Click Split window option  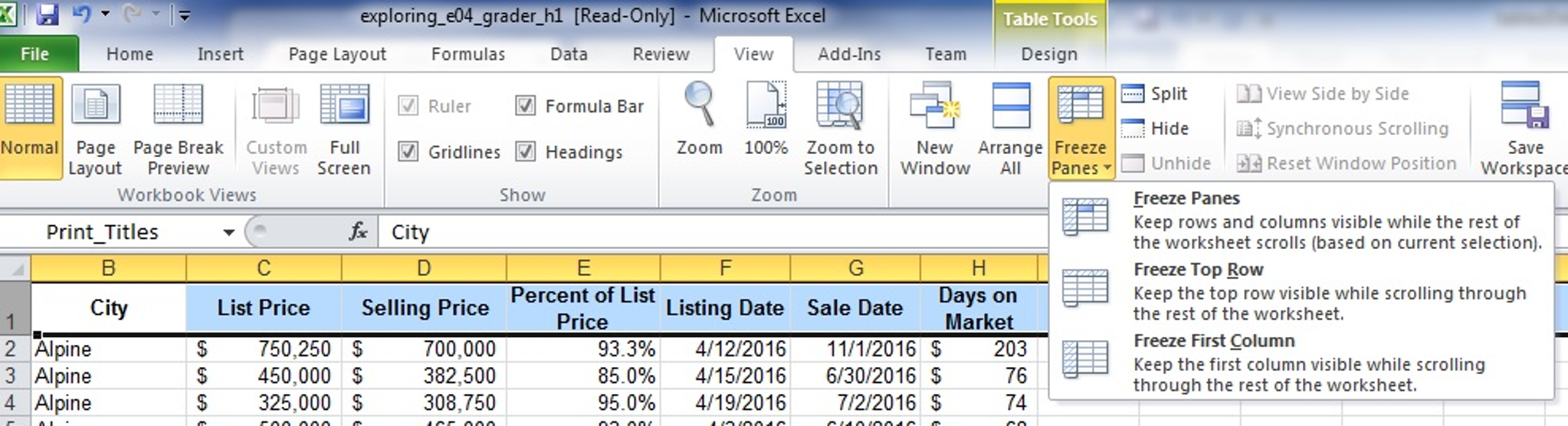point(1155,93)
